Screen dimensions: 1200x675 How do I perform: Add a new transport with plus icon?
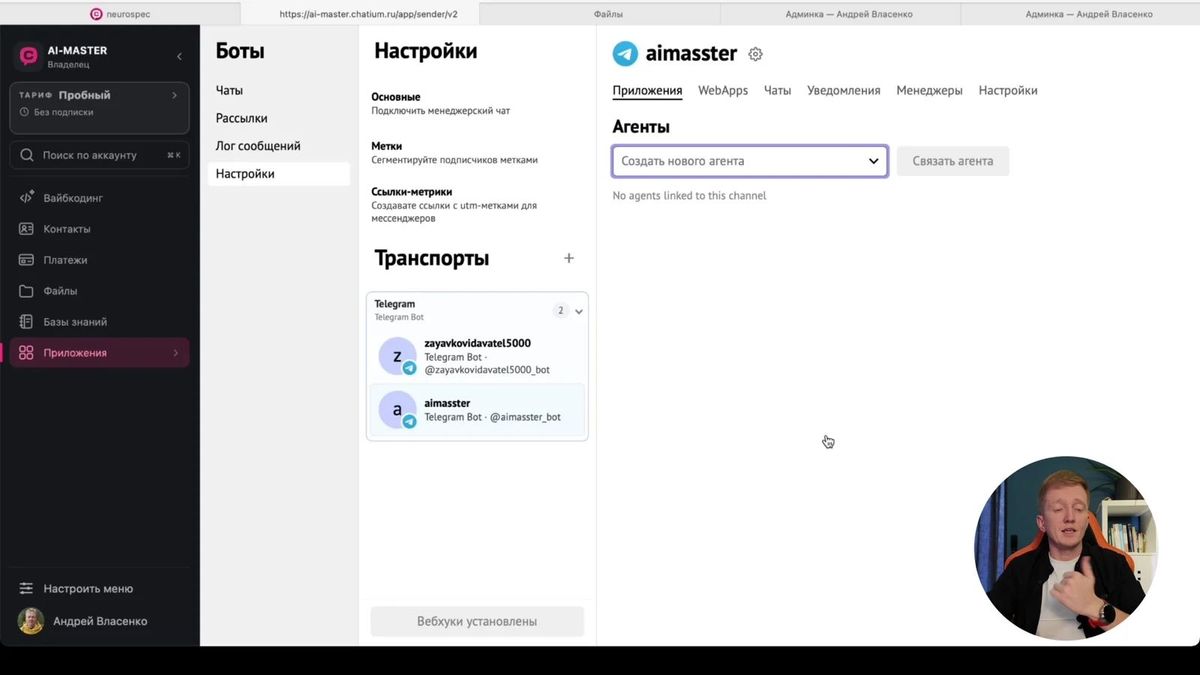569,258
